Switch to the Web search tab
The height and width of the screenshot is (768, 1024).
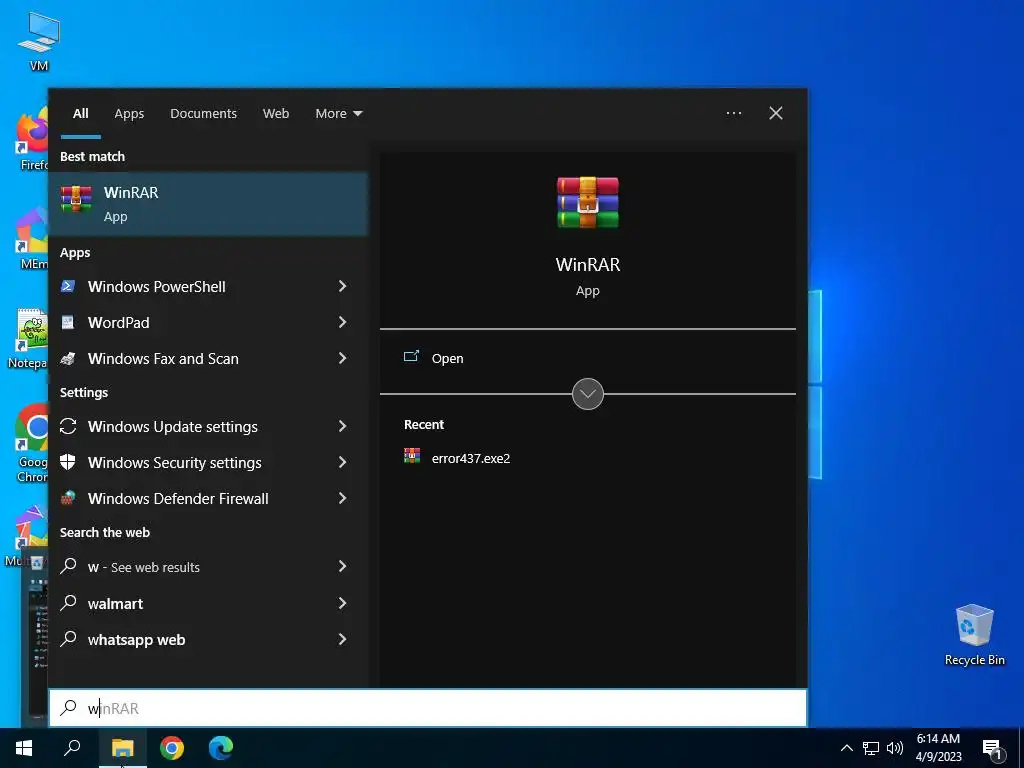tap(276, 114)
